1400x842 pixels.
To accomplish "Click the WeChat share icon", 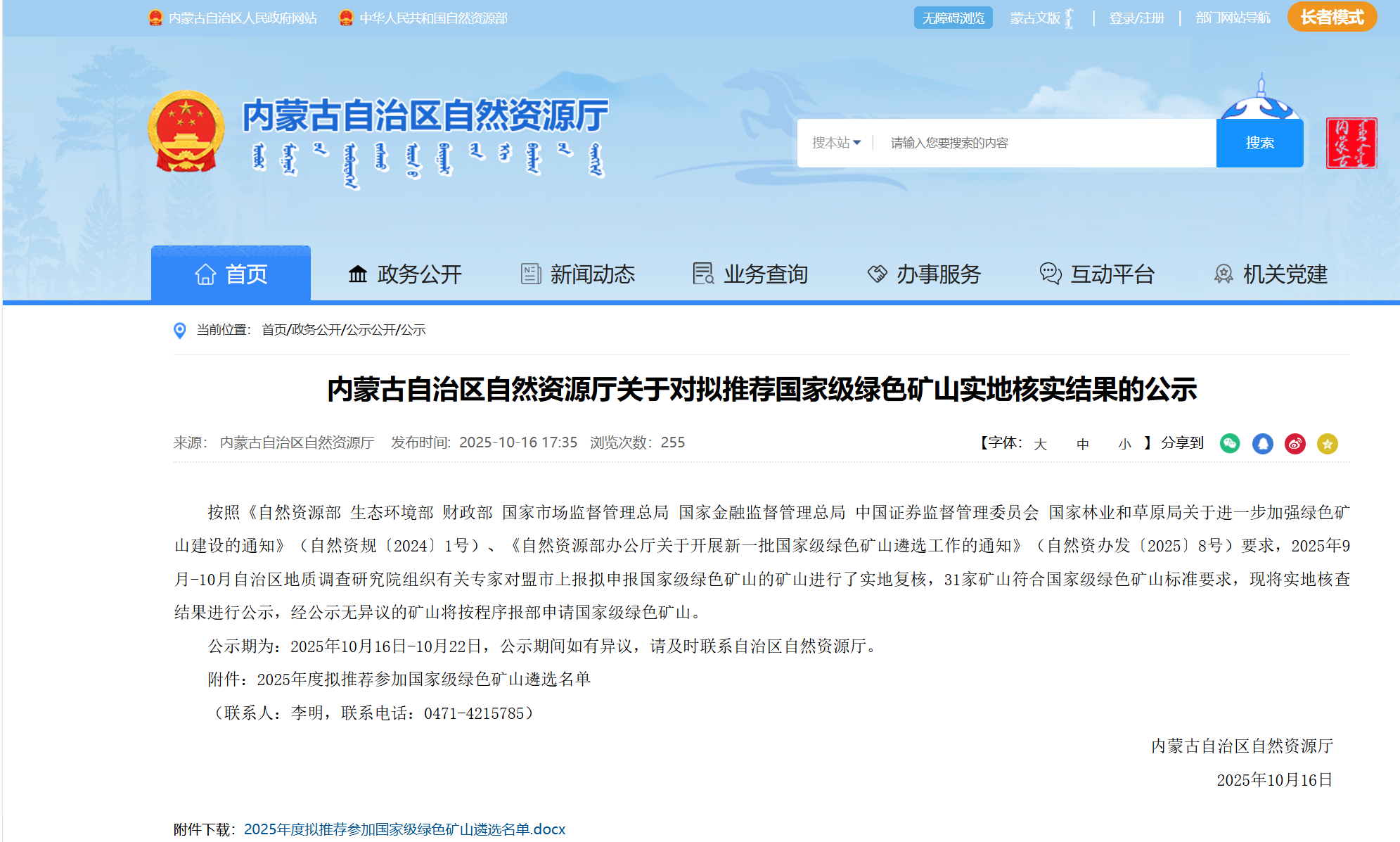I will coord(1229,443).
